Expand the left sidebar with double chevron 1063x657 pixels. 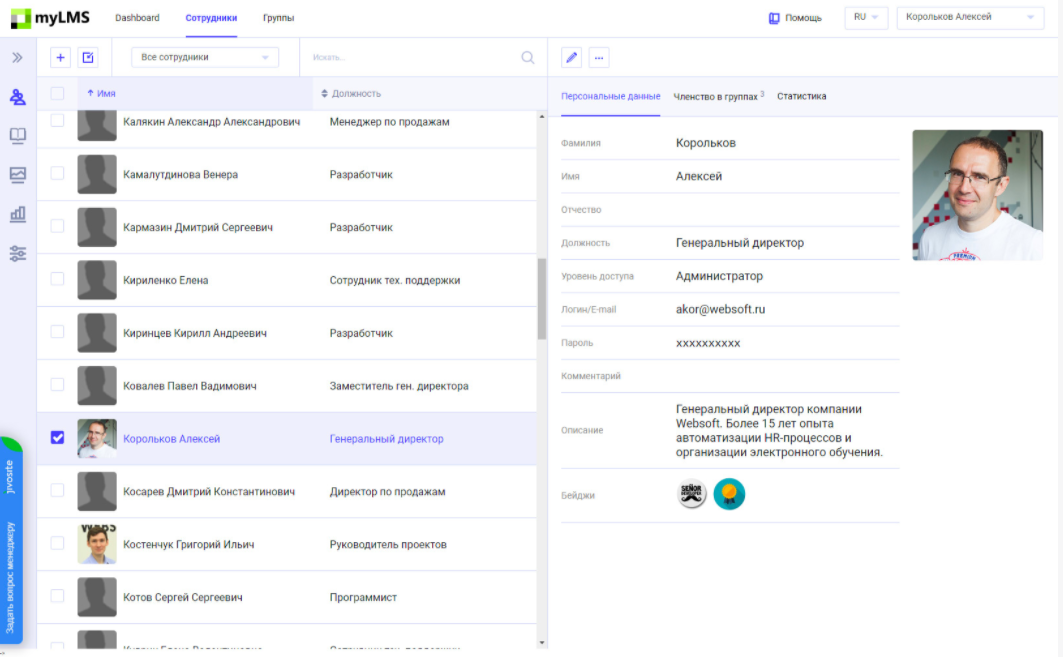[x=17, y=58]
